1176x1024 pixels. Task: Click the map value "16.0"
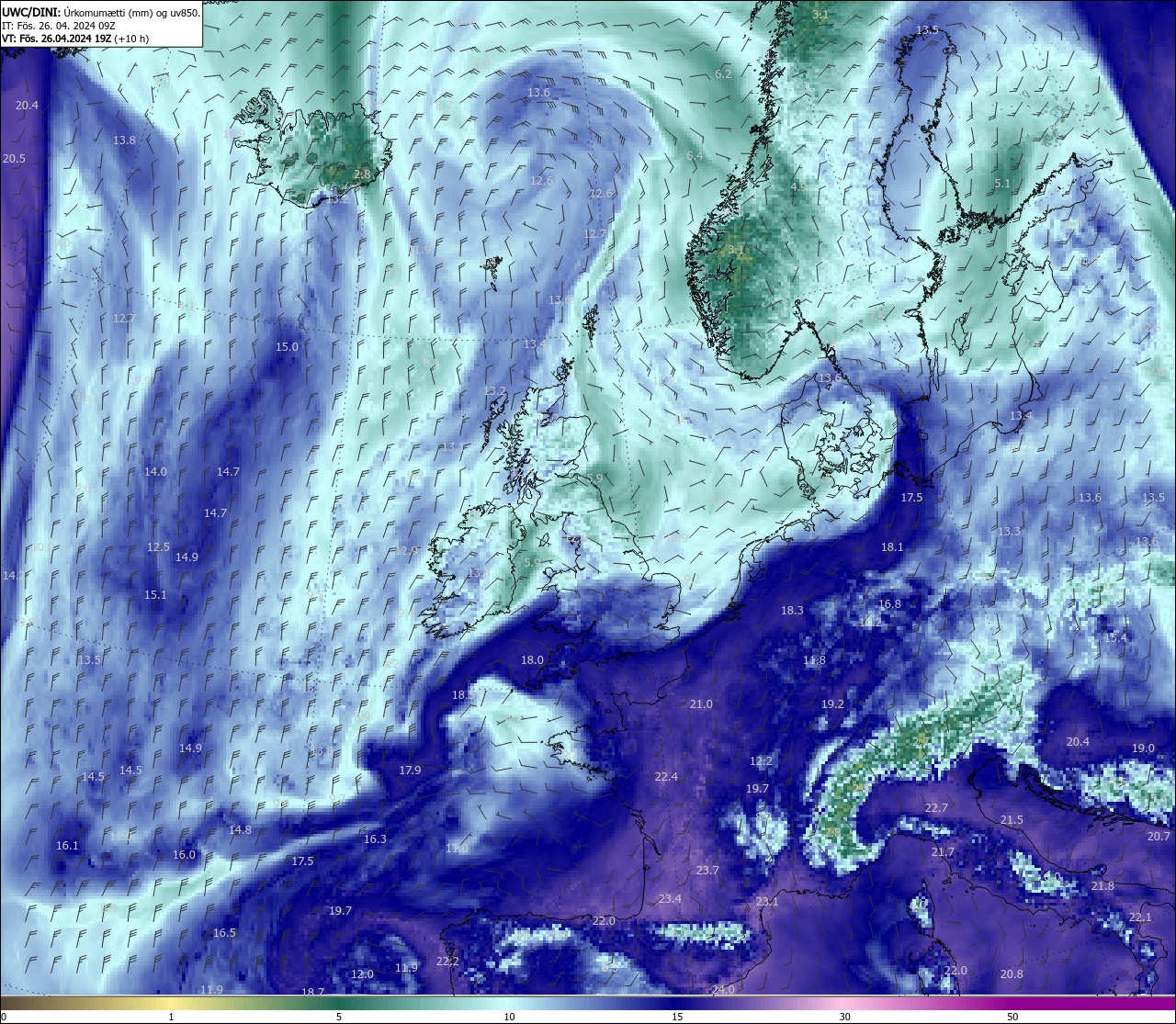click(x=184, y=855)
